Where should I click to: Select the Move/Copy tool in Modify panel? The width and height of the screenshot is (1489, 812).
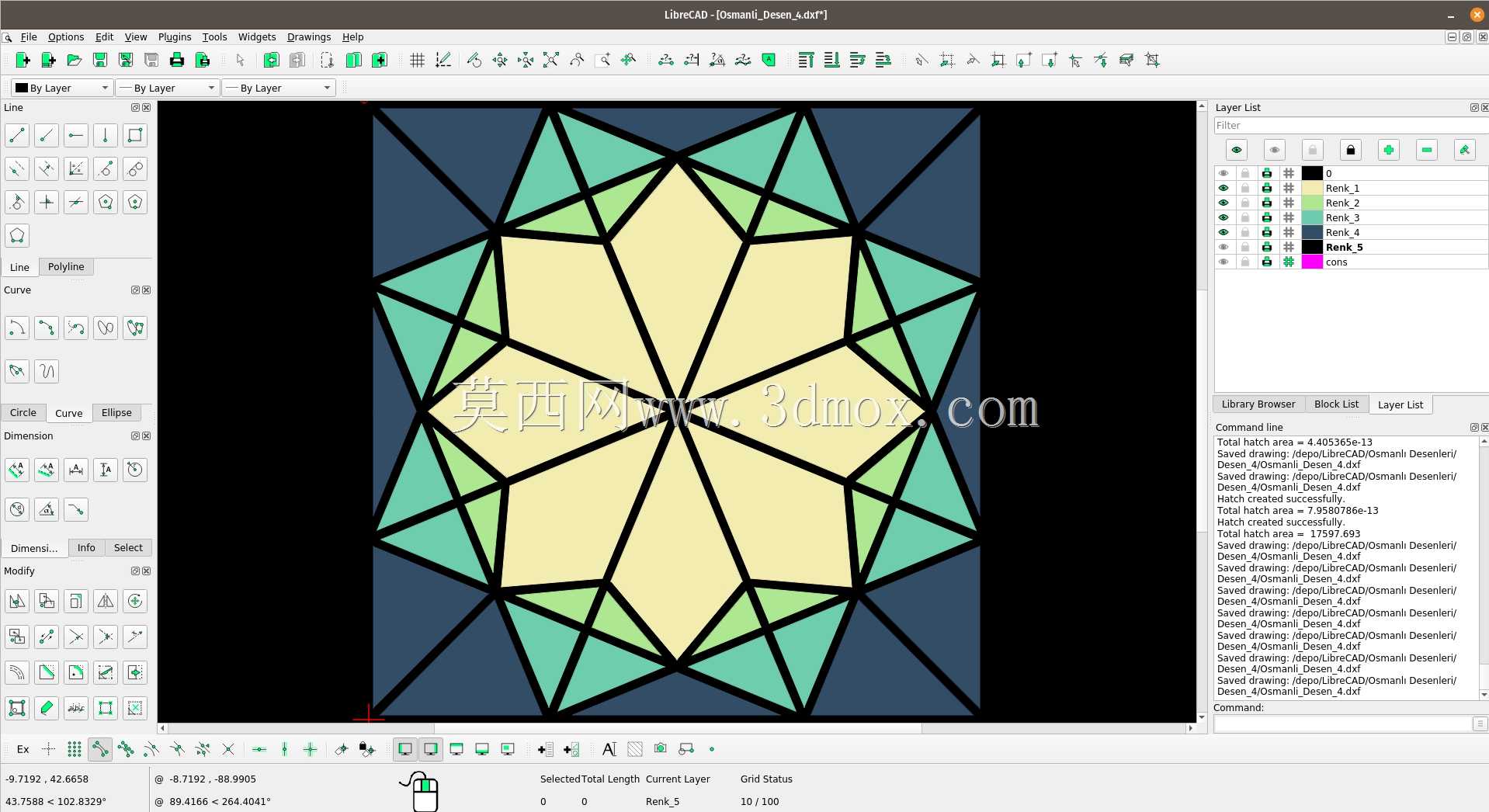[x=17, y=601]
